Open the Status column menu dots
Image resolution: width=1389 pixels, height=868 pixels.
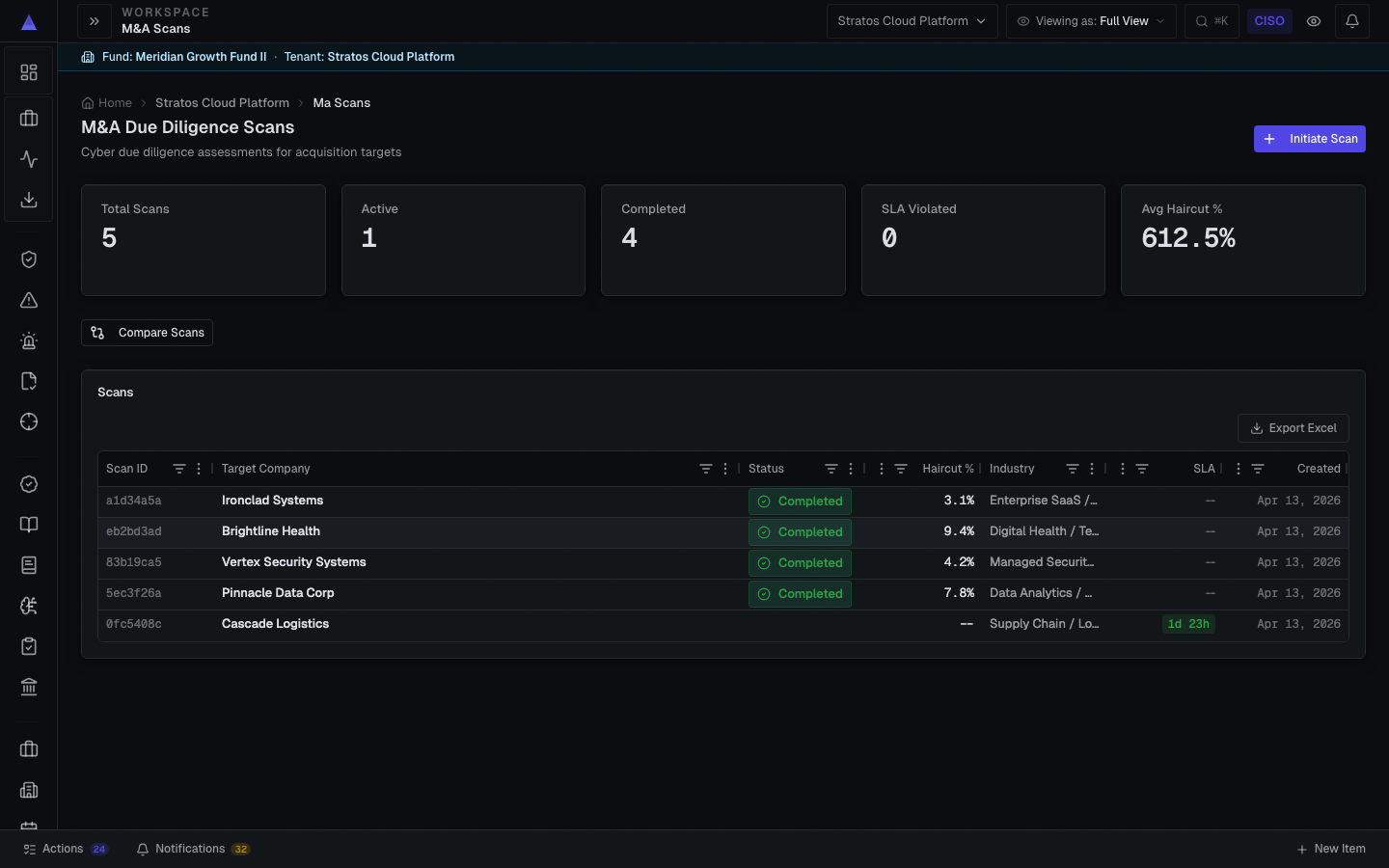tap(851, 469)
